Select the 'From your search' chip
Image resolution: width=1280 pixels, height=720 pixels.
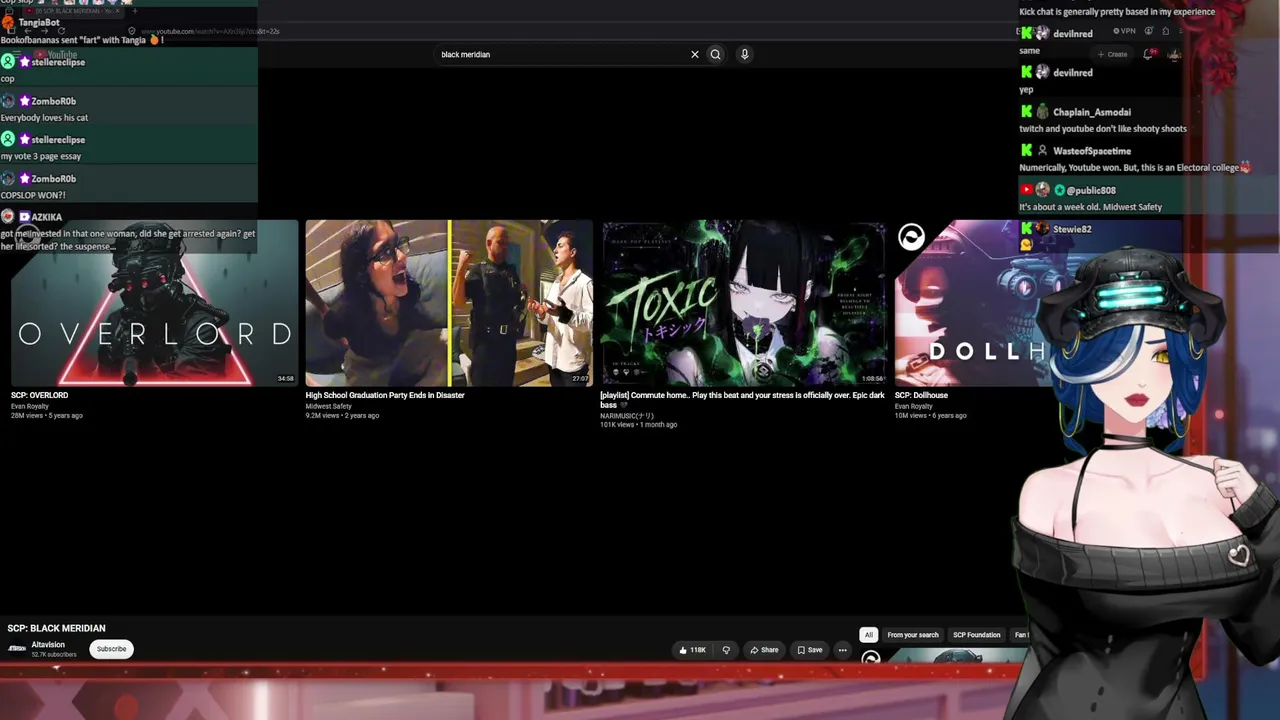pos(913,635)
